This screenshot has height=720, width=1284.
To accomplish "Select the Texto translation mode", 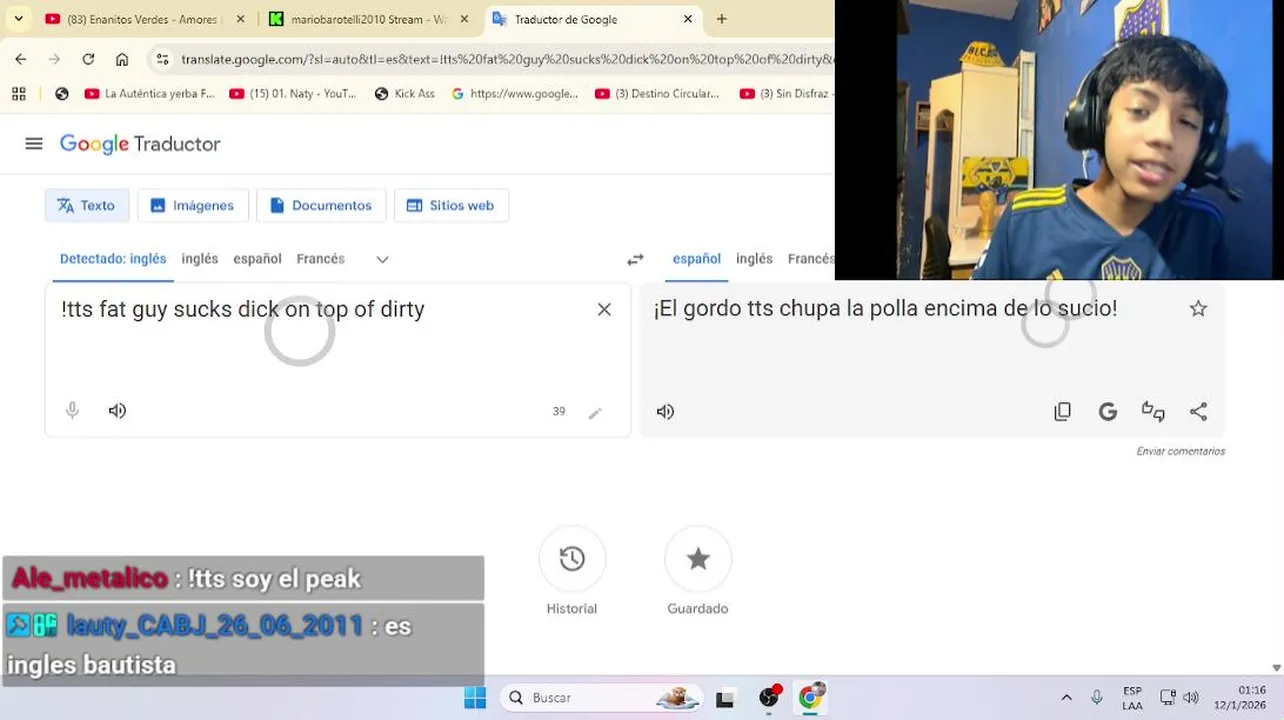I will (x=86, y=205).
